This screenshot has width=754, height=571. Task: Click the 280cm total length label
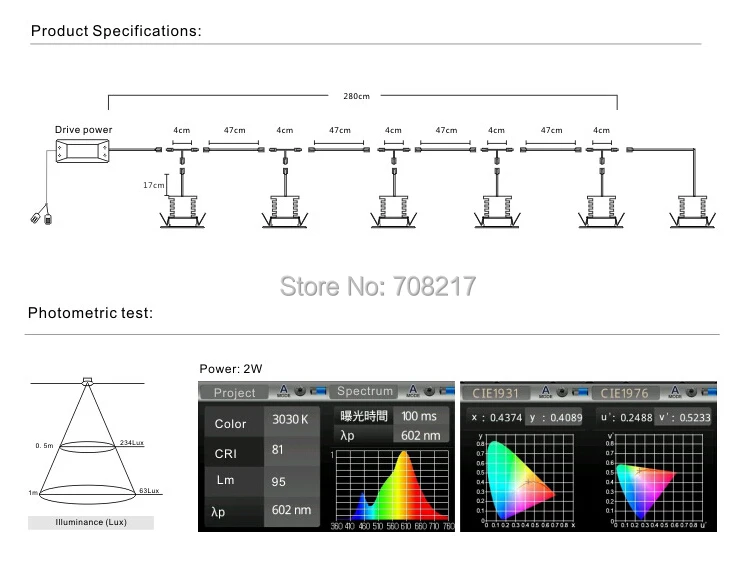[x=356, y=96]
